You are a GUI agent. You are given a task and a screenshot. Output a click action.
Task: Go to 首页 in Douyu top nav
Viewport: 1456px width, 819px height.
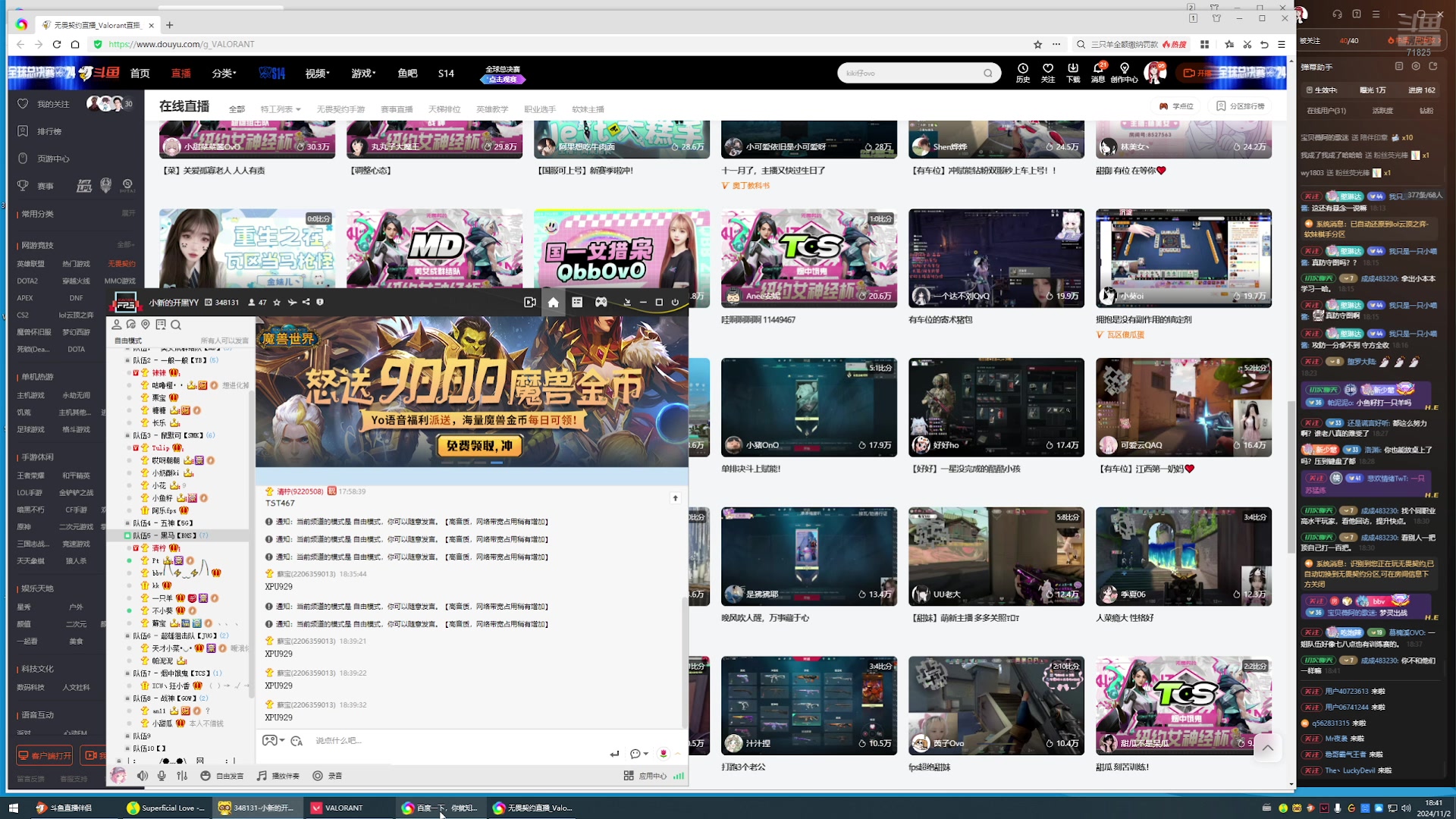pos(140,74)
